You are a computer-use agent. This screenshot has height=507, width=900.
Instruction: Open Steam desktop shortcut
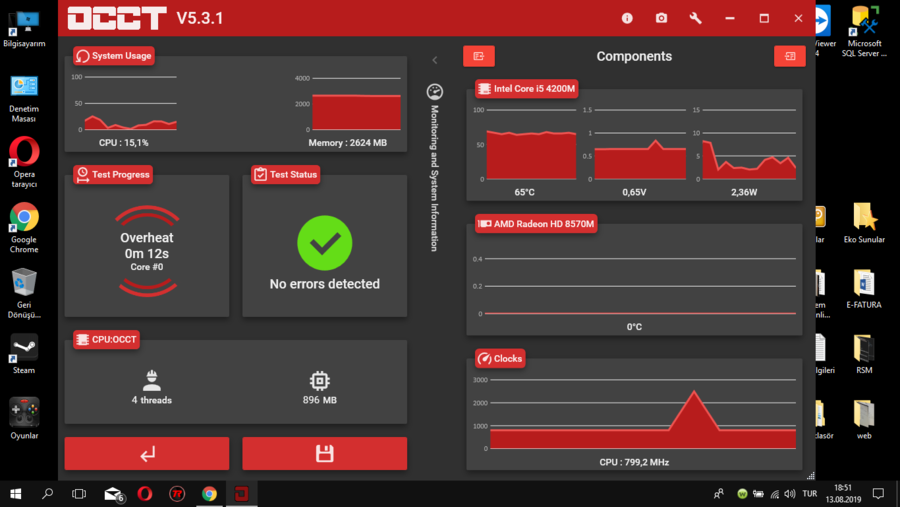click(24, 354)
